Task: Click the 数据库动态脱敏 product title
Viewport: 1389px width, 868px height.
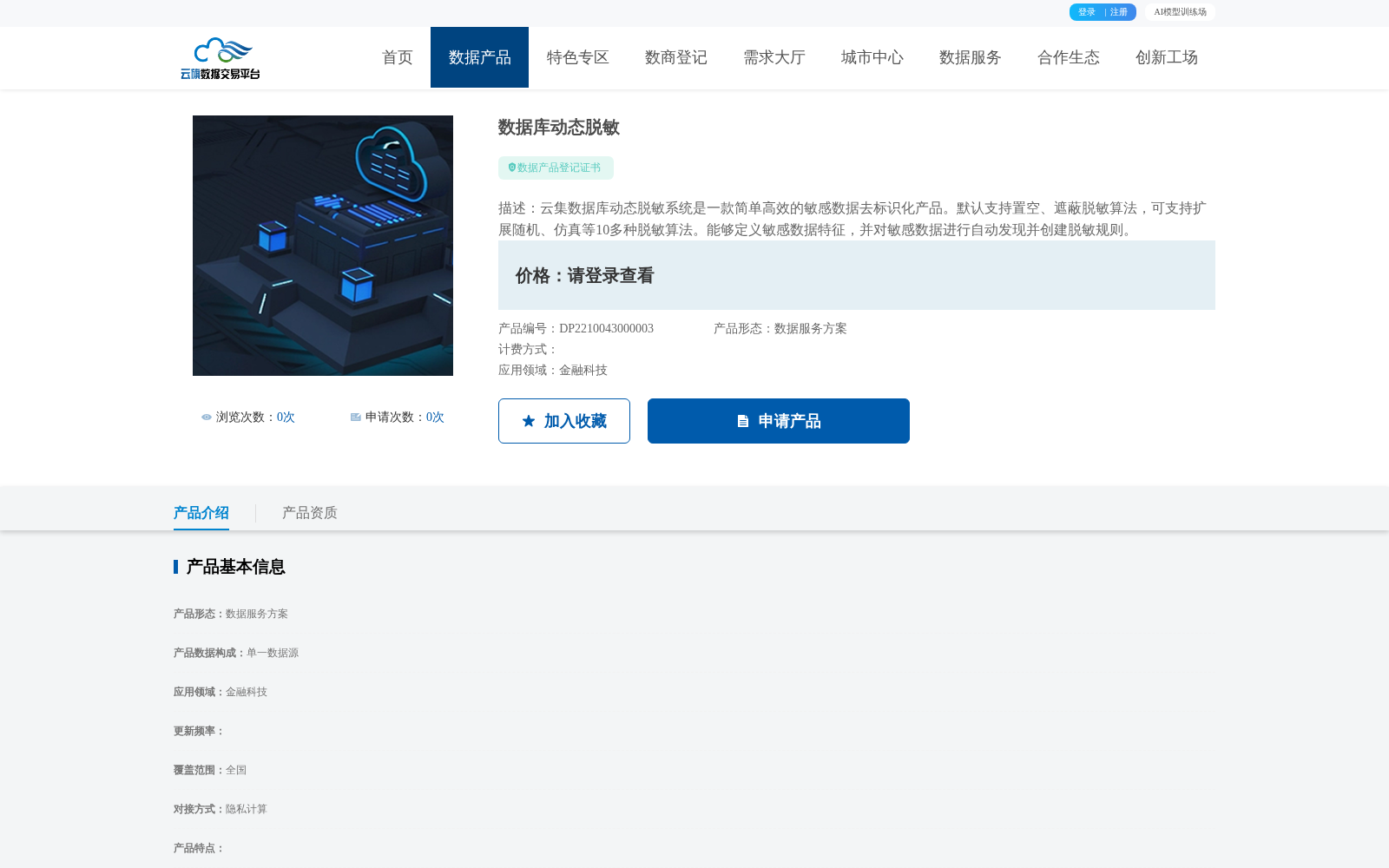Action: [x=559, y=128]
